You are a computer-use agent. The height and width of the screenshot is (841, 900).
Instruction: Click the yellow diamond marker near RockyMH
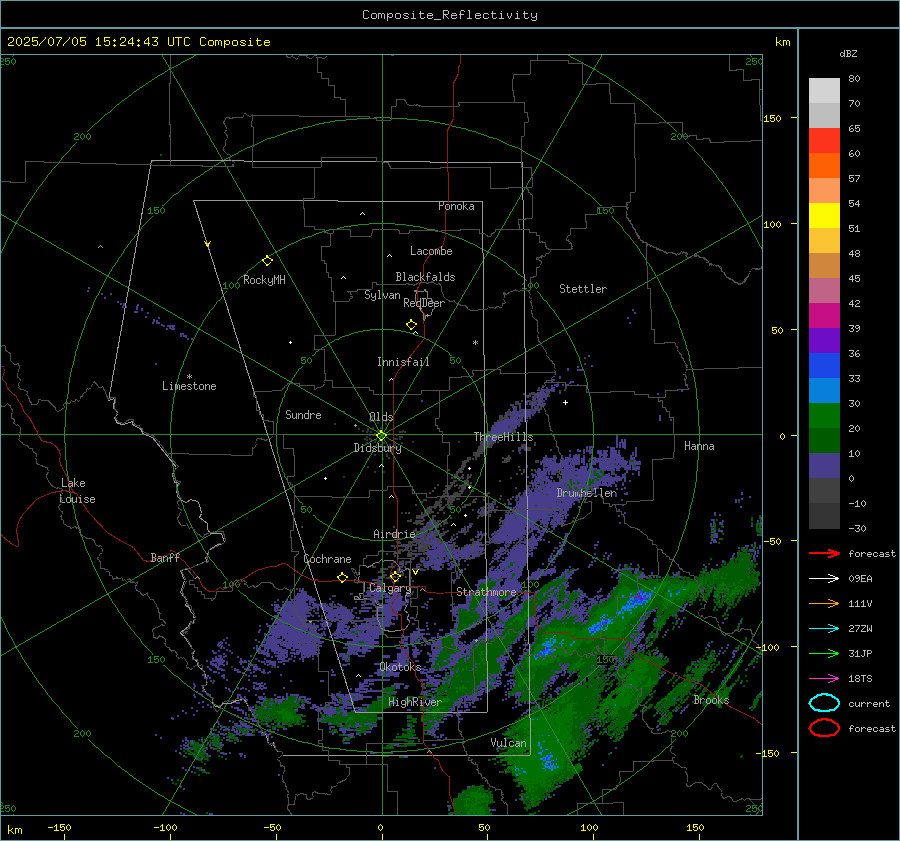click(267, 261)
